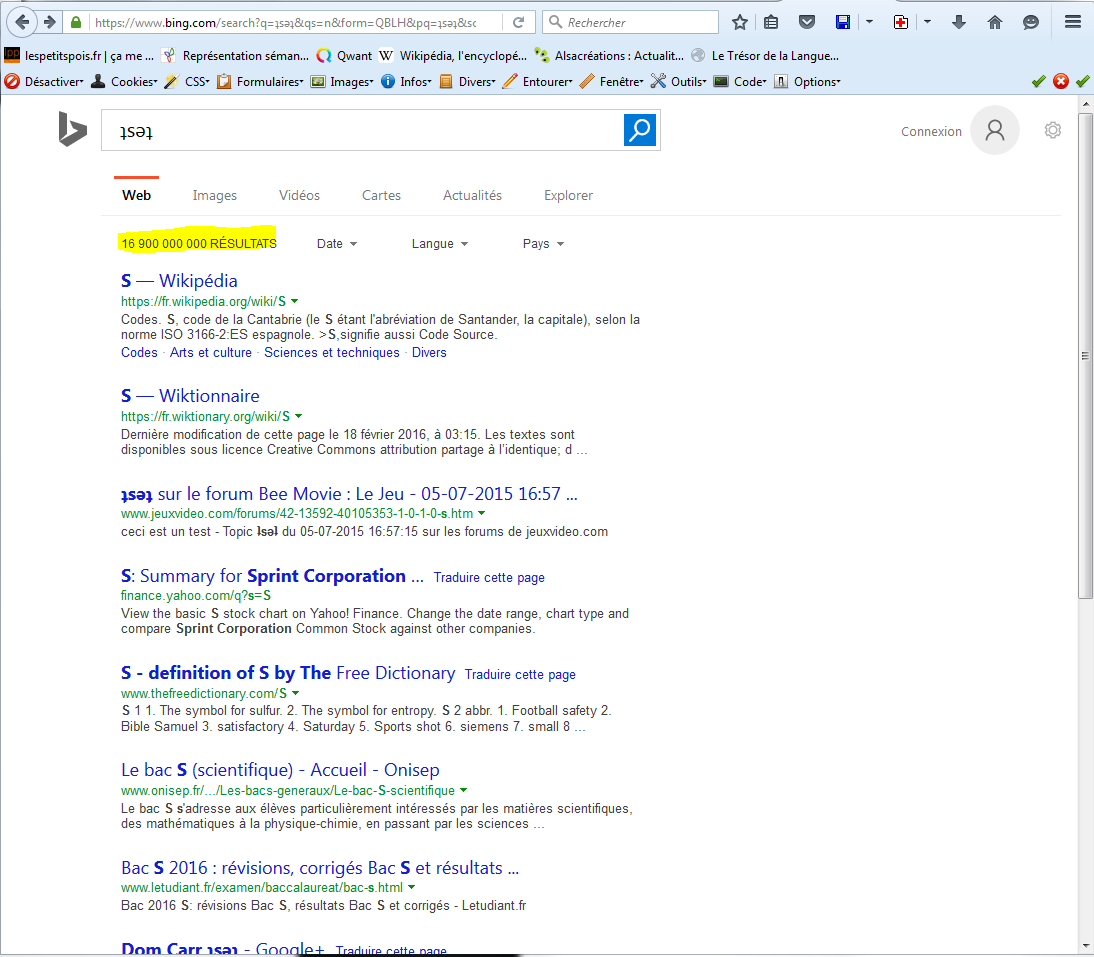
Task: Open the Firefox hamburger menu
Action: [1072, 22]
